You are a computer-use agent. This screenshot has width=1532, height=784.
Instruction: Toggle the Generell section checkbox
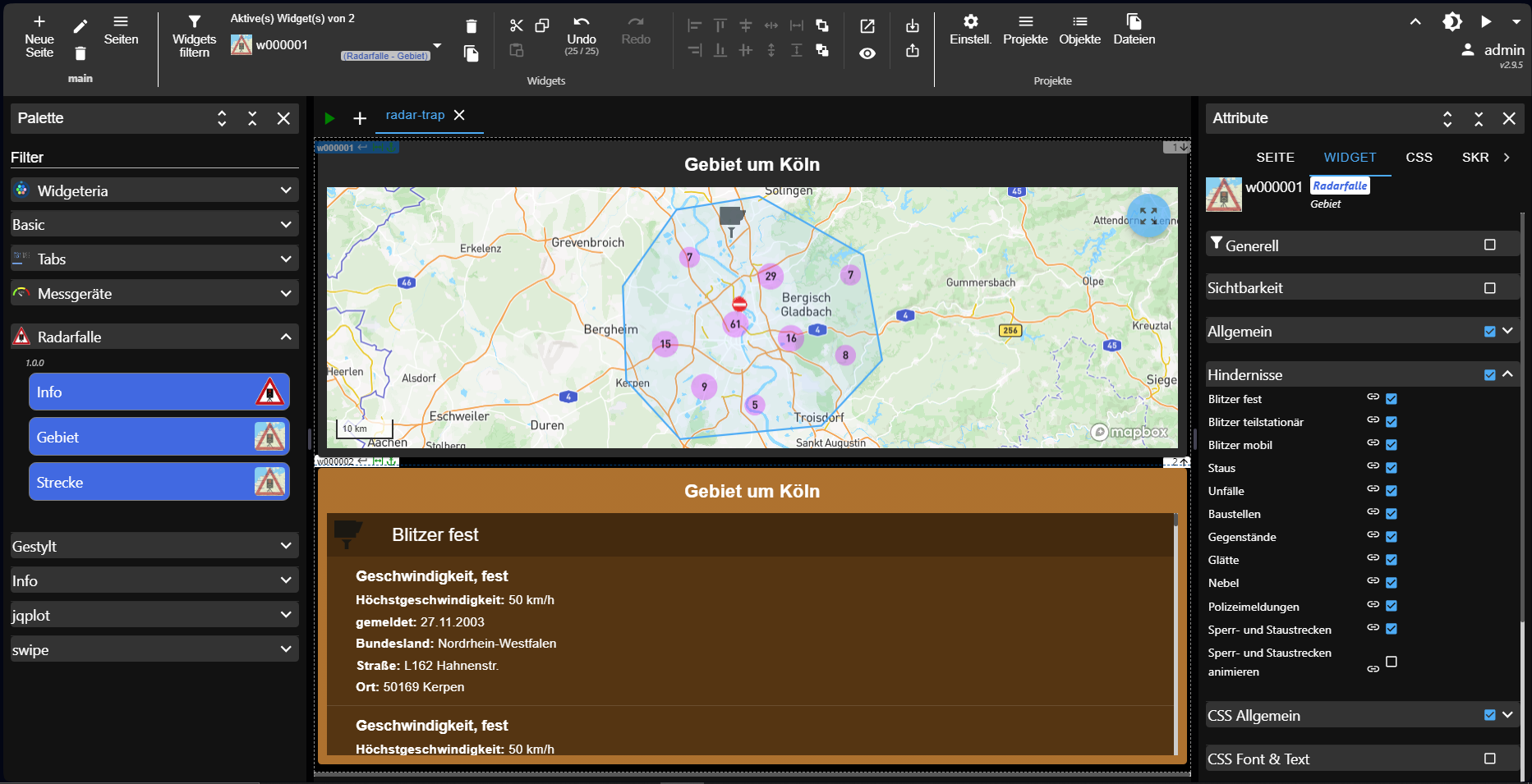[1490, 245]
